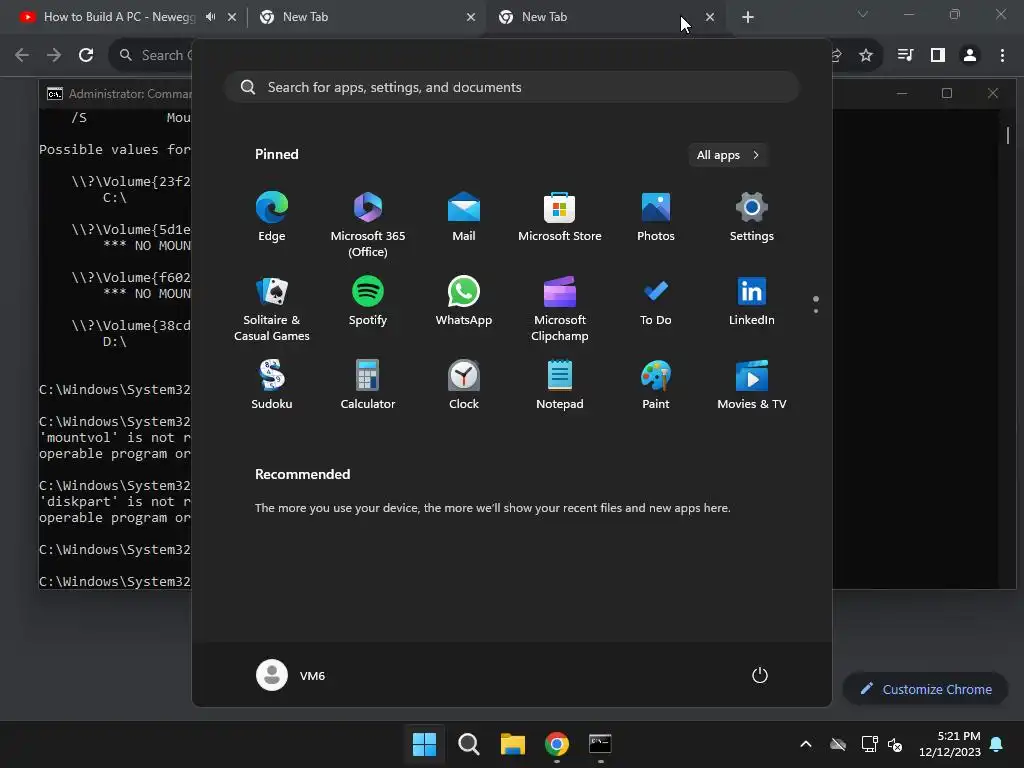Open Chrome profile menu
This screenshot has width=1024, height=768.
[970, 55]
